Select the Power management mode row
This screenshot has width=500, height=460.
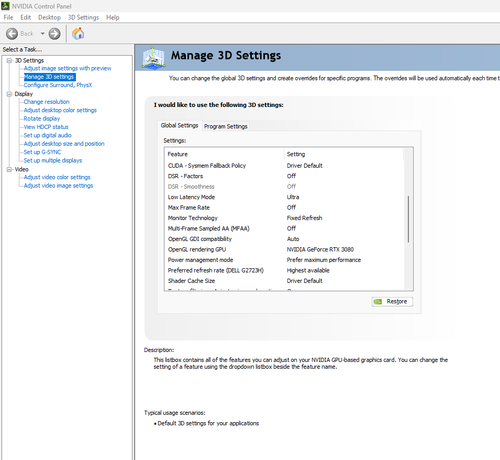coord(284,260)
